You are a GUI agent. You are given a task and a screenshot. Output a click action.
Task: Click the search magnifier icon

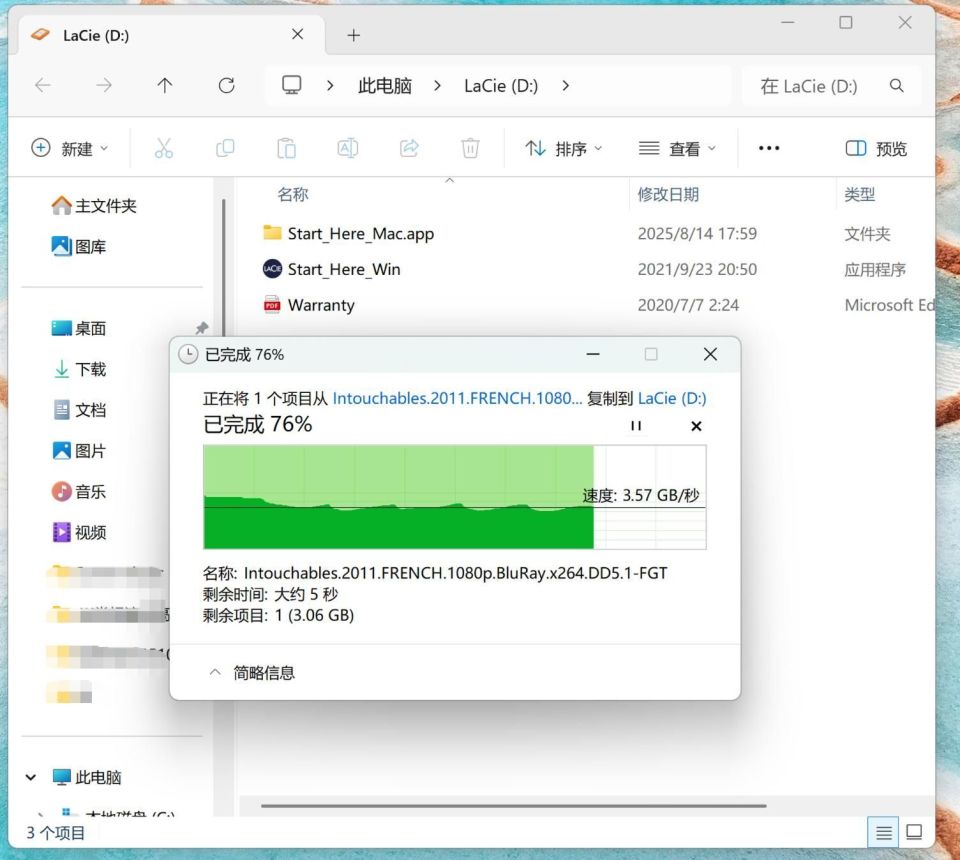(x=896, y=86)
